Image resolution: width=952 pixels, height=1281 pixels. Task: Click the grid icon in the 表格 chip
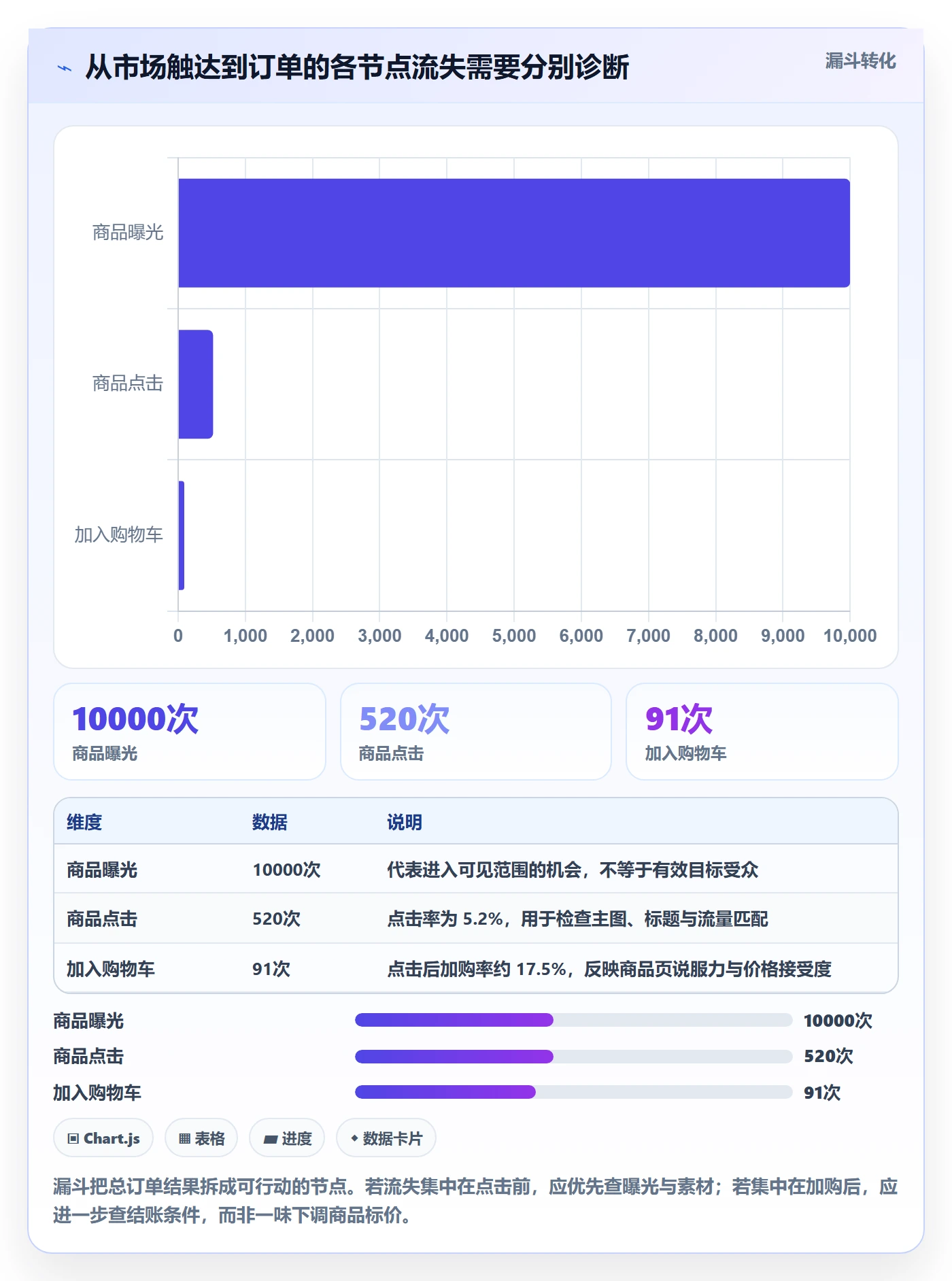[x=184, y=1138]
